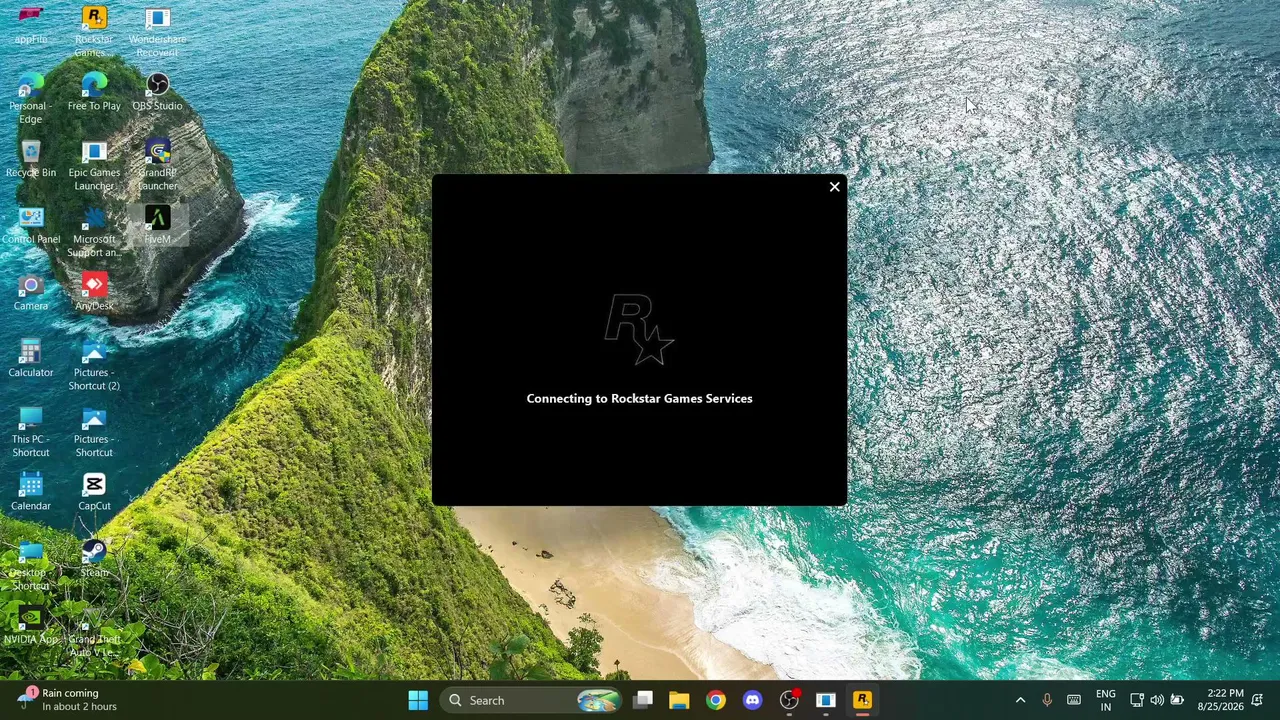The image size is (1280, 720).
Task: Select the Free To Play desktop shortcut
Action: [94, 92]
